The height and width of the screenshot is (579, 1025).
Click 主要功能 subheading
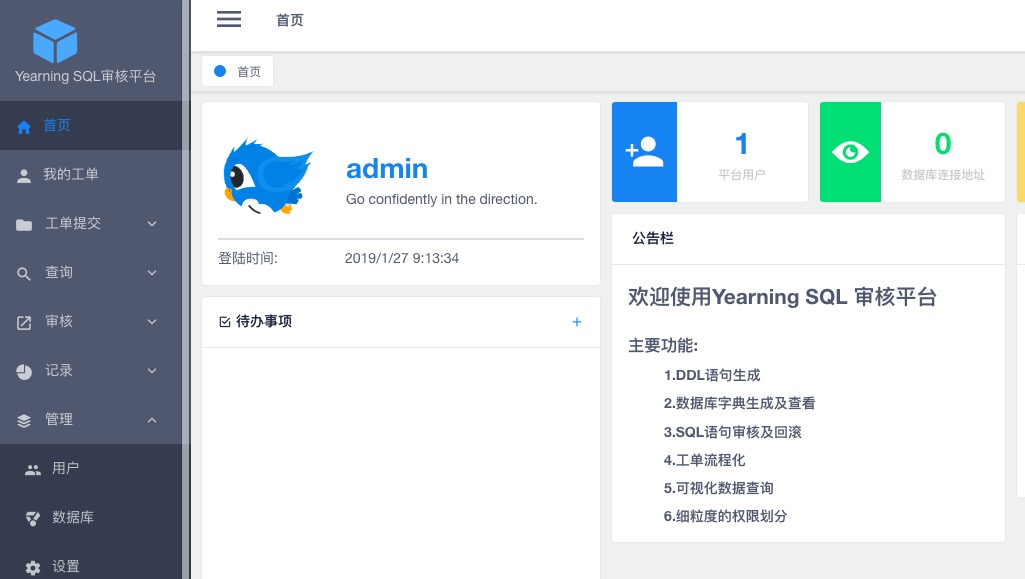[x=663, y=346]
